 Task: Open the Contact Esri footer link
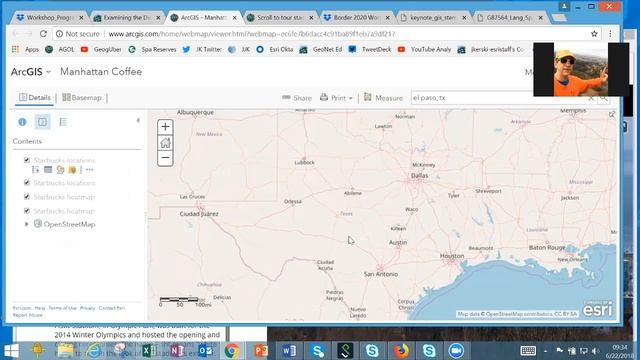point(112,308)
